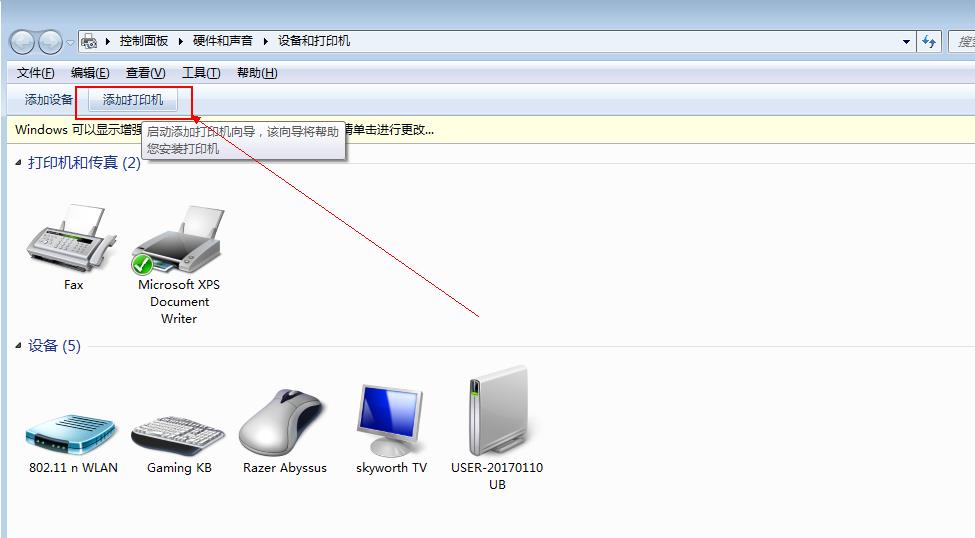
Task: Expand arrow after 控制面板 breadcrumb
Action: click(x=180, y=41)
